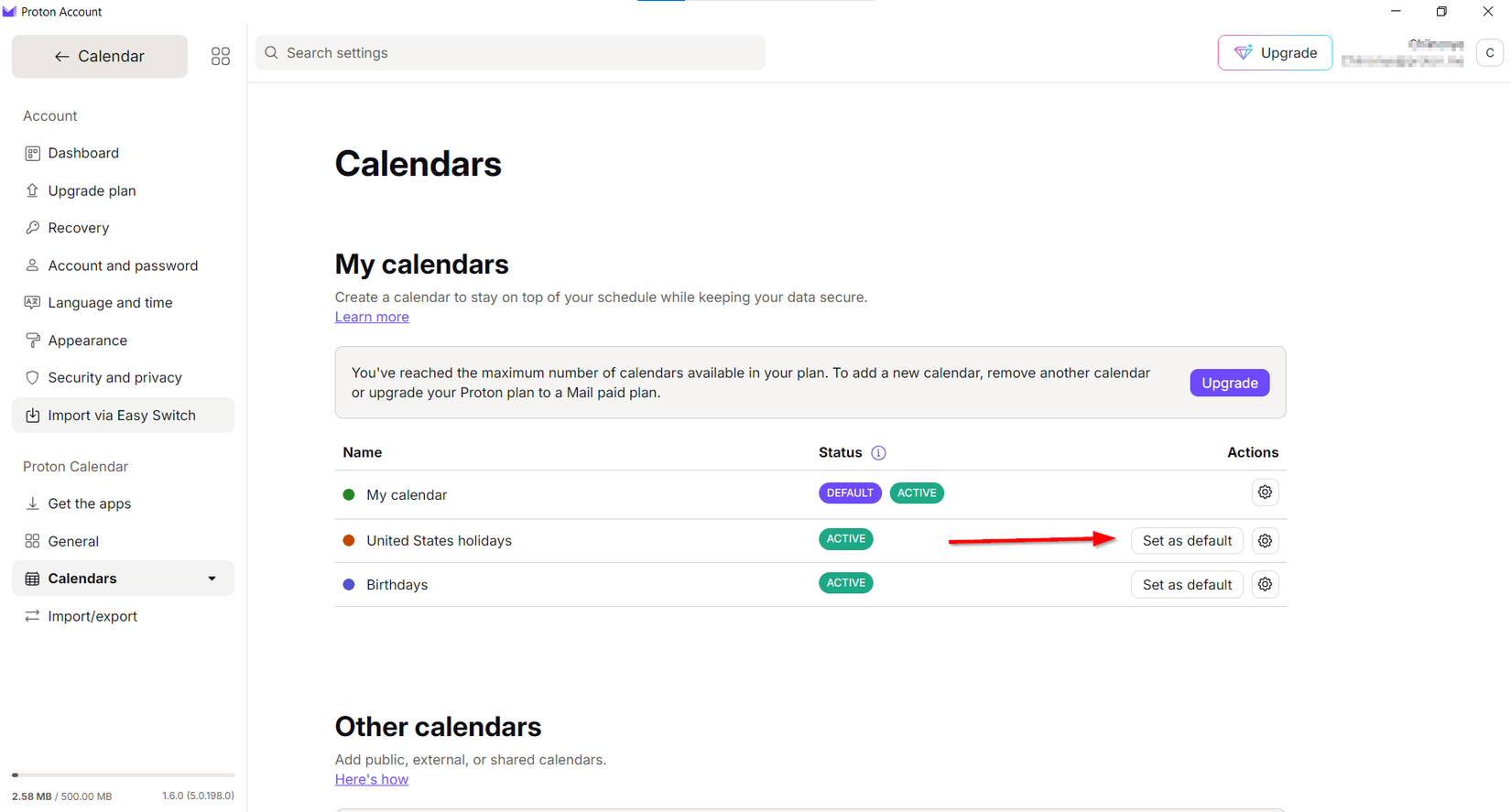
Task: Collapse the Calendars section chevron
Action: click(212, 578)
